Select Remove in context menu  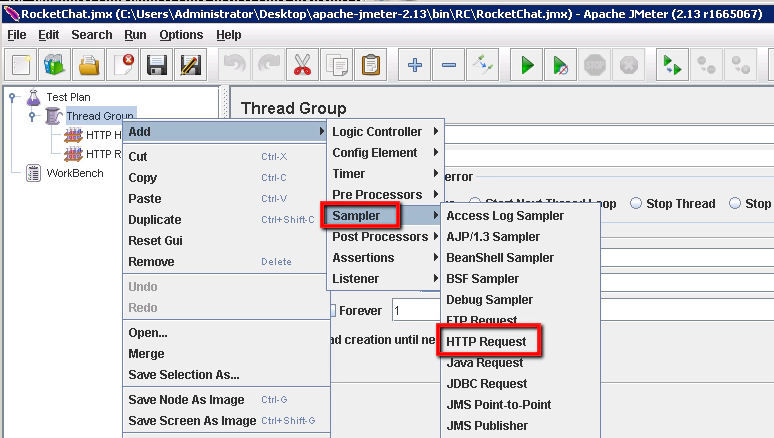(224, 262)
